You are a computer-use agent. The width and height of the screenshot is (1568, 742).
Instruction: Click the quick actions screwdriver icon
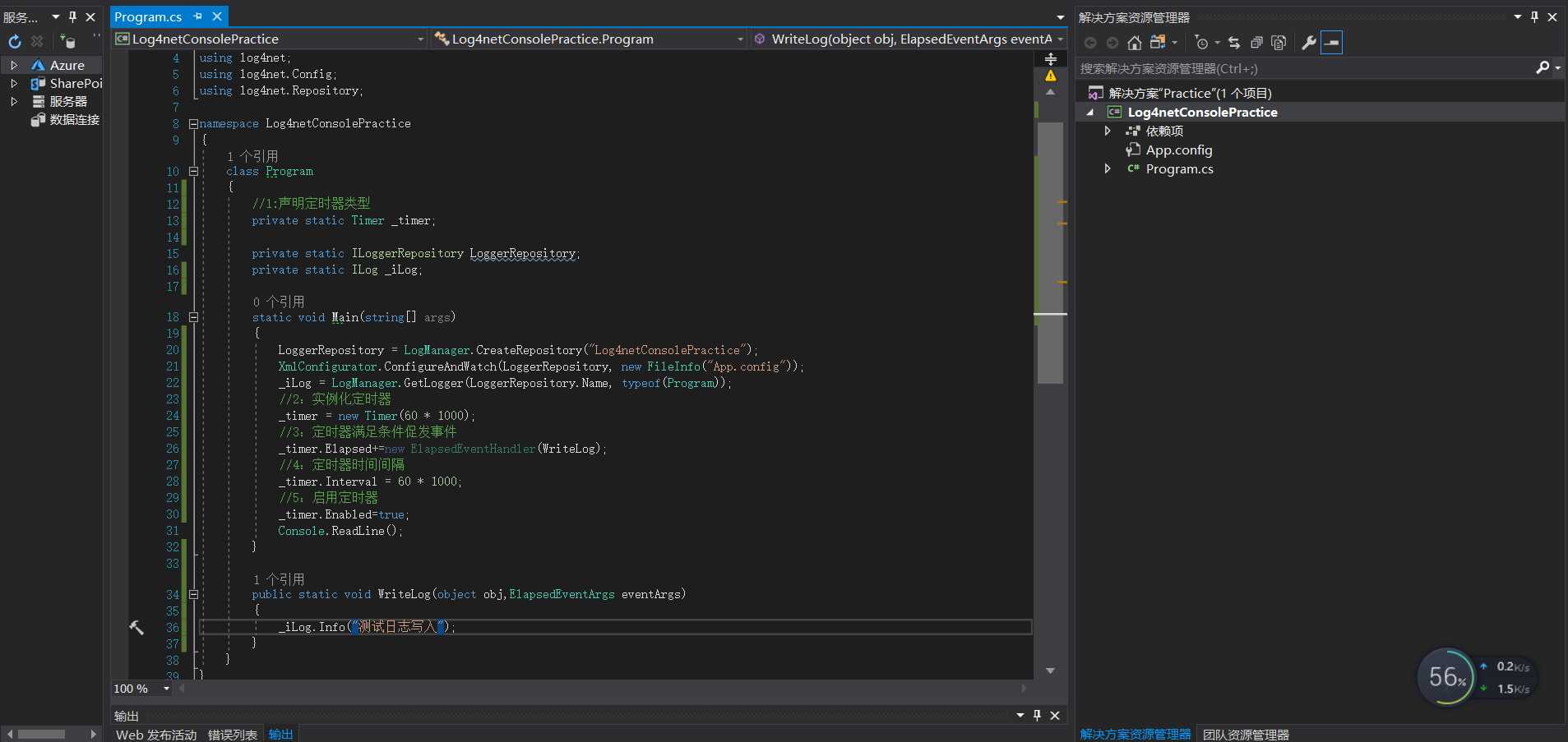coord(136,628)
